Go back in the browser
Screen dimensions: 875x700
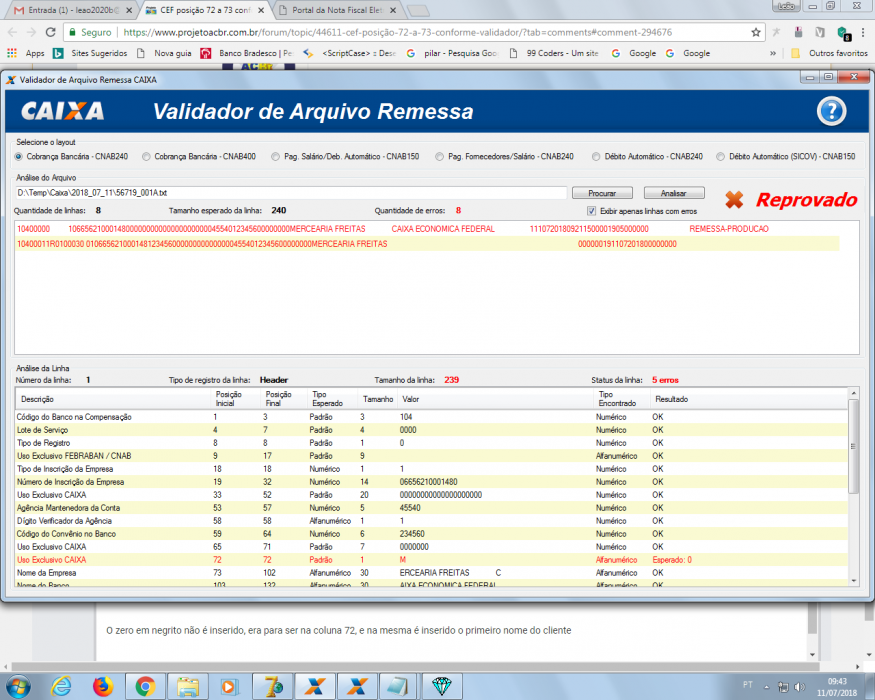tap(12, 32)
